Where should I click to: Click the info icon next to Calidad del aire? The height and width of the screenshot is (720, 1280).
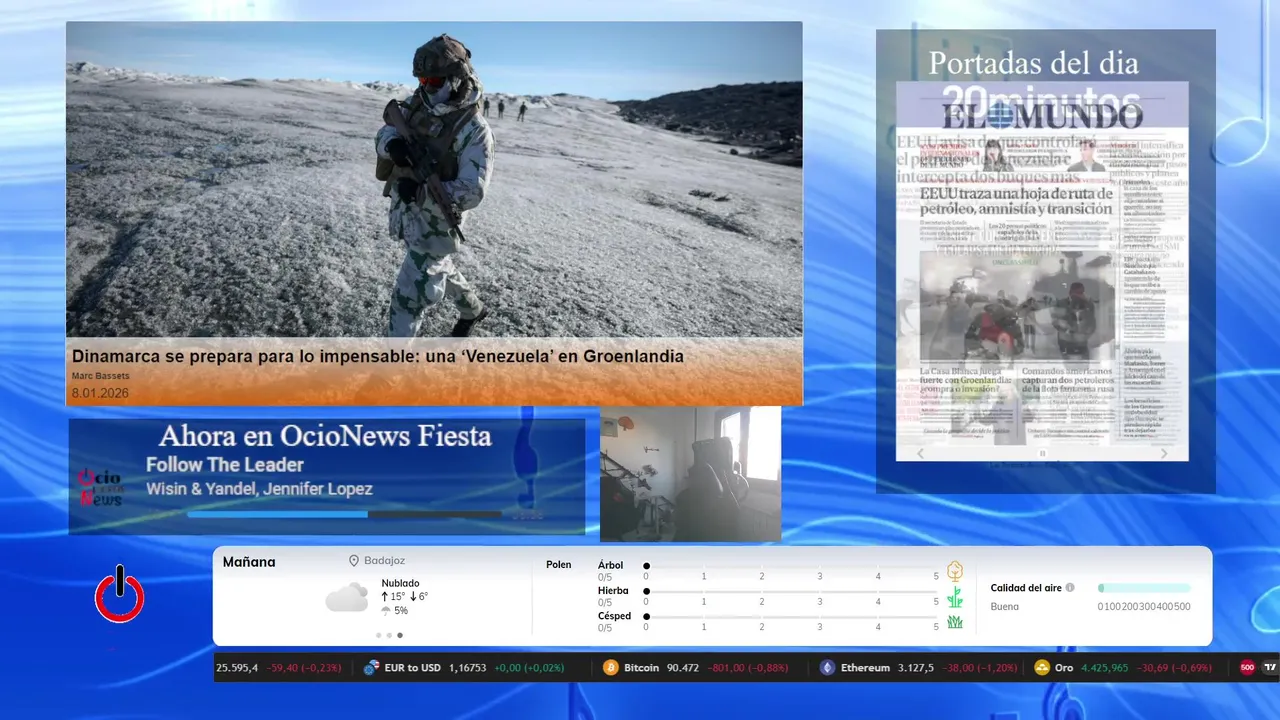coord(1070,588)
